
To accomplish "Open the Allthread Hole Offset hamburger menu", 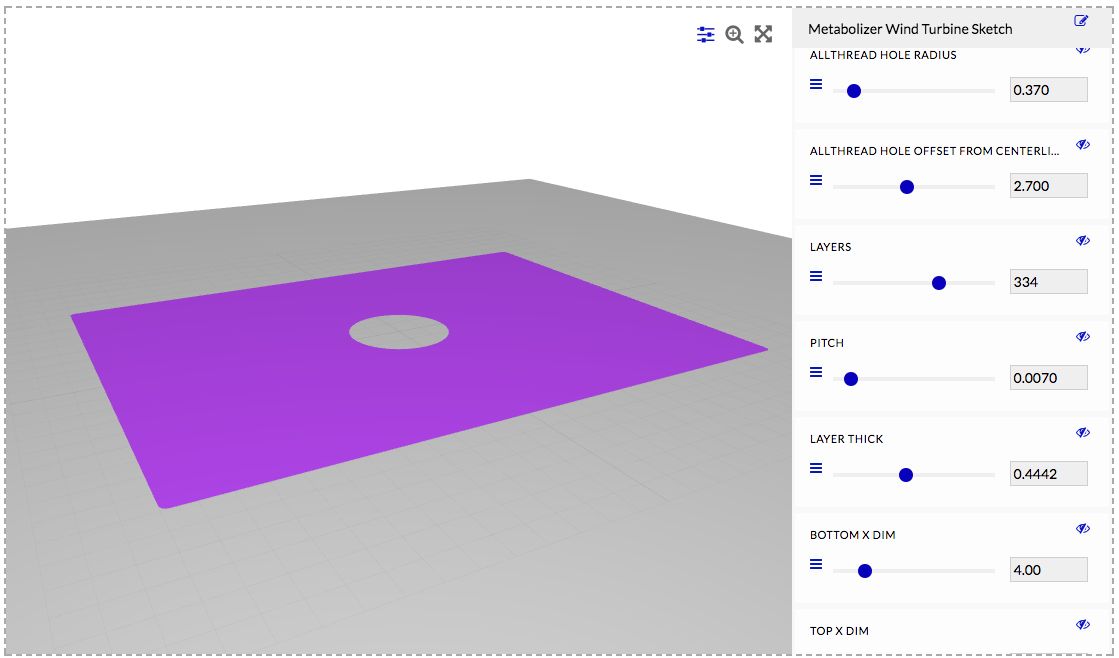I will point(816,181).
